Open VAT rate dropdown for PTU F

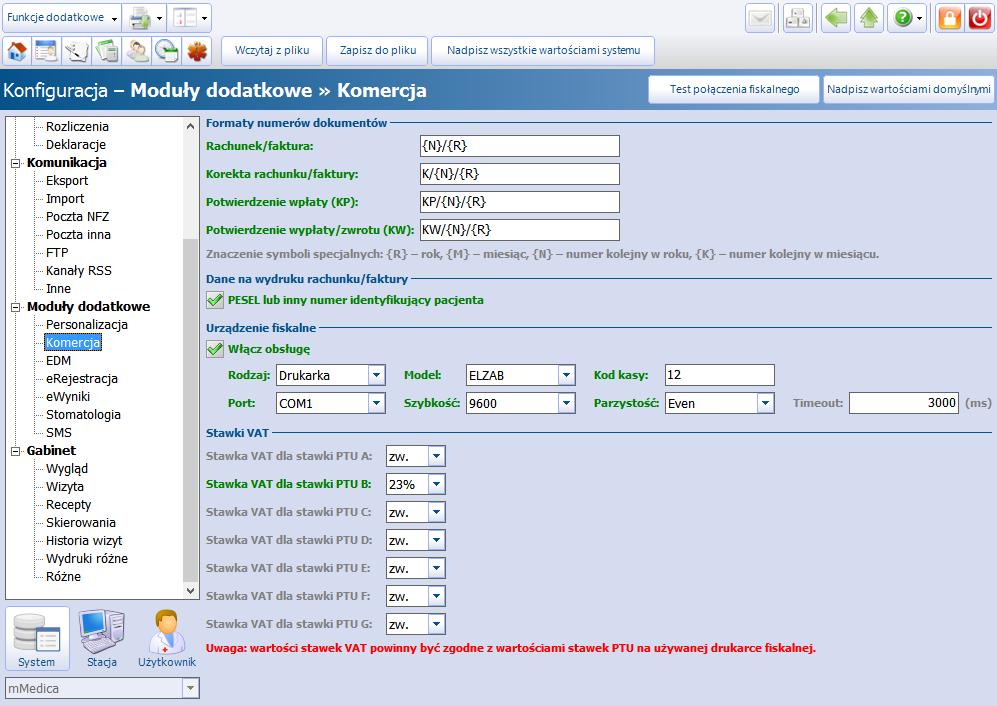tap(436, 596)
